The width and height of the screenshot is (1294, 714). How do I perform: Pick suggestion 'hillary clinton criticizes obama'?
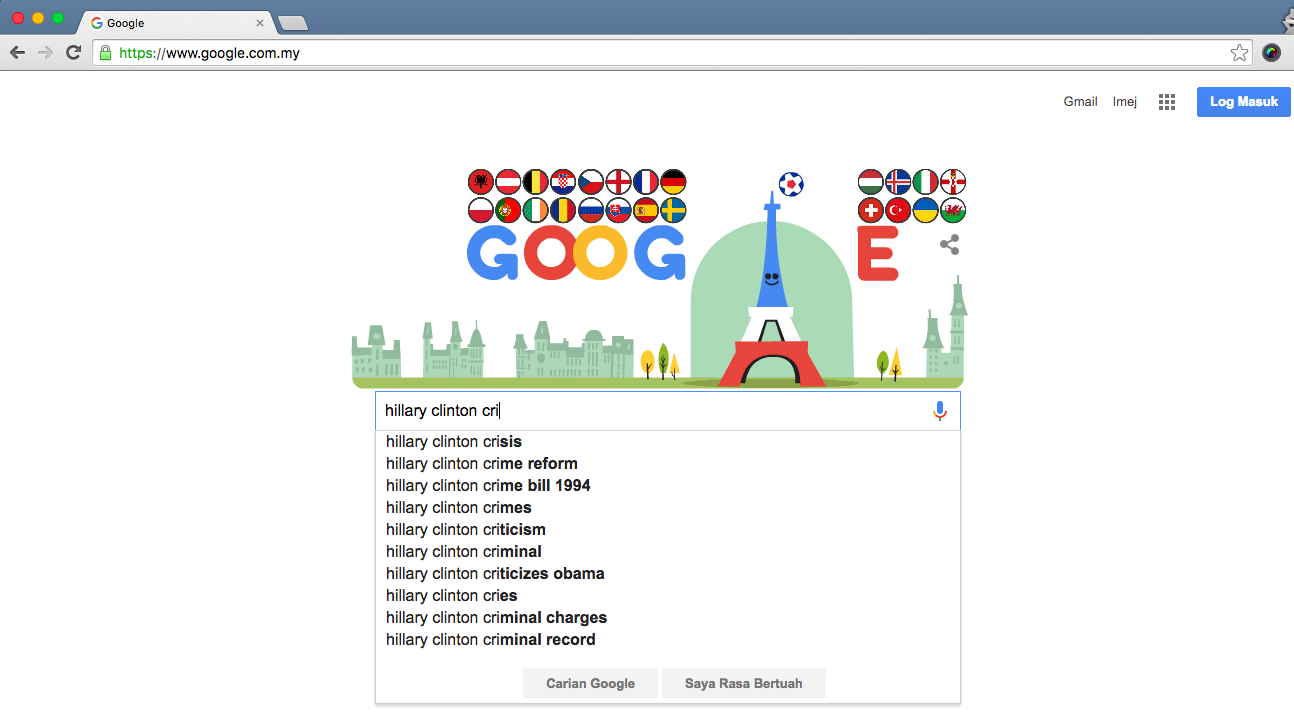668,574
